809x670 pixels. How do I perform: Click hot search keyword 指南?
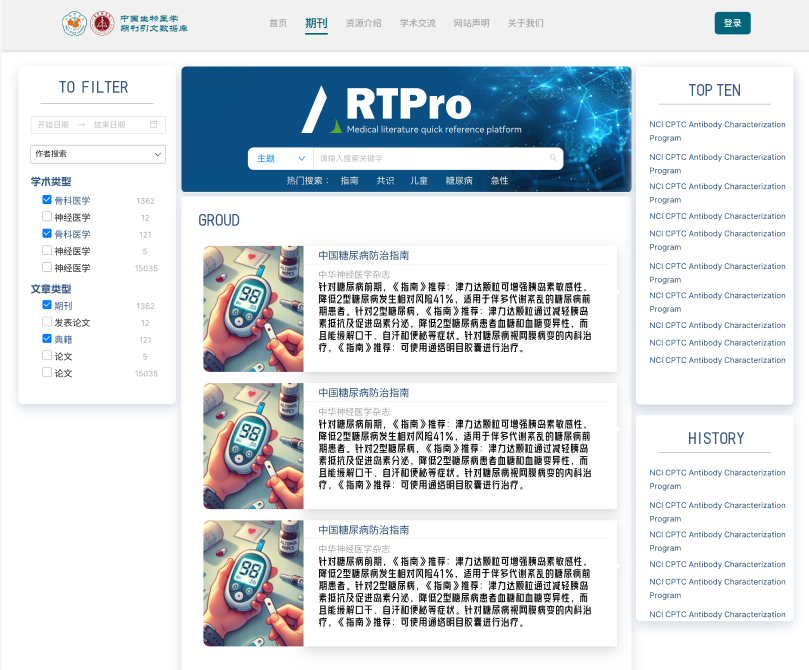(x=349, y=181)
